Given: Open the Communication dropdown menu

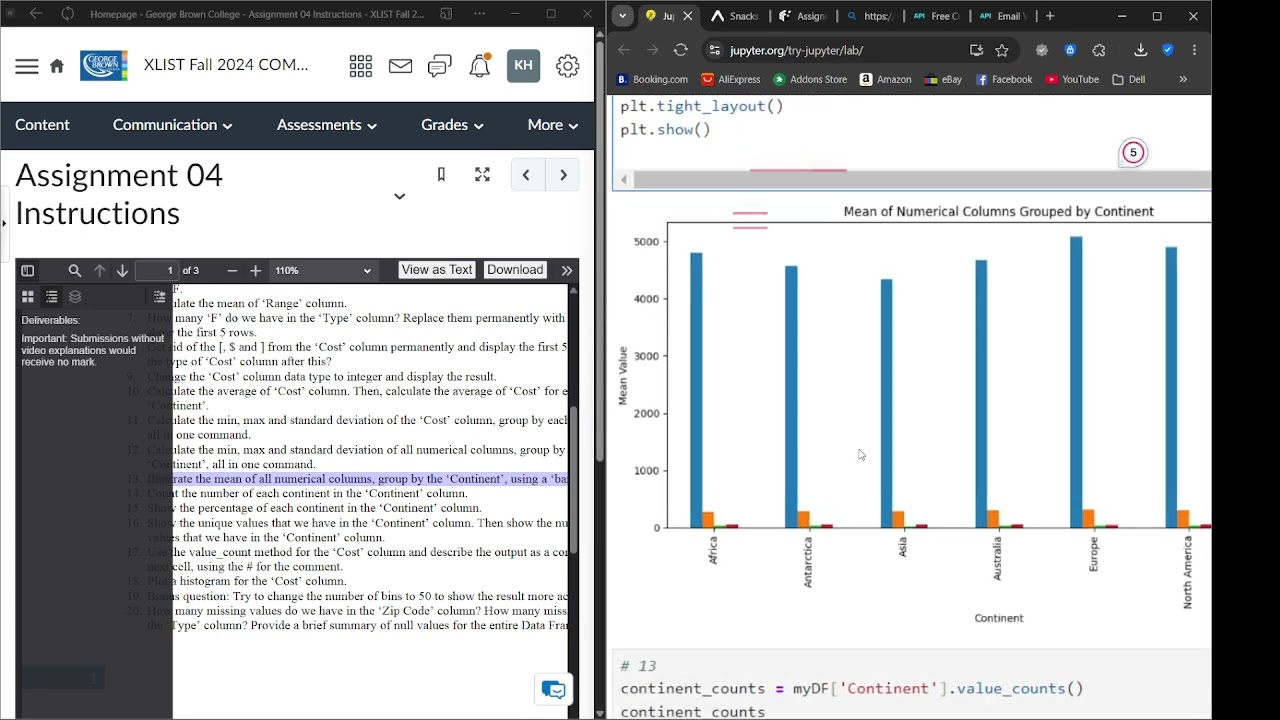Looking at the screenshot, I should pyautogui.click(x=173, y=125).
